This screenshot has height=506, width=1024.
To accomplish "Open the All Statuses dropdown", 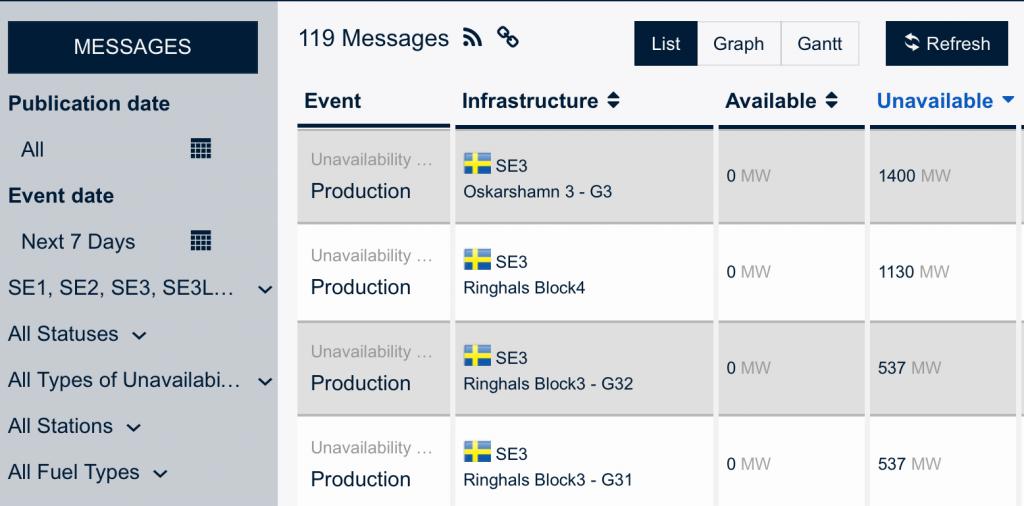I will tap(77, 334).
